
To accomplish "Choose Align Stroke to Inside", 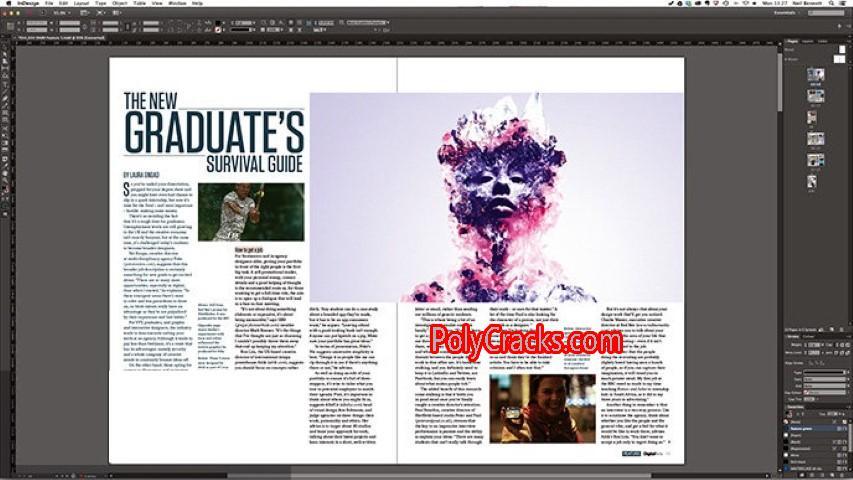I will [817, 364].
